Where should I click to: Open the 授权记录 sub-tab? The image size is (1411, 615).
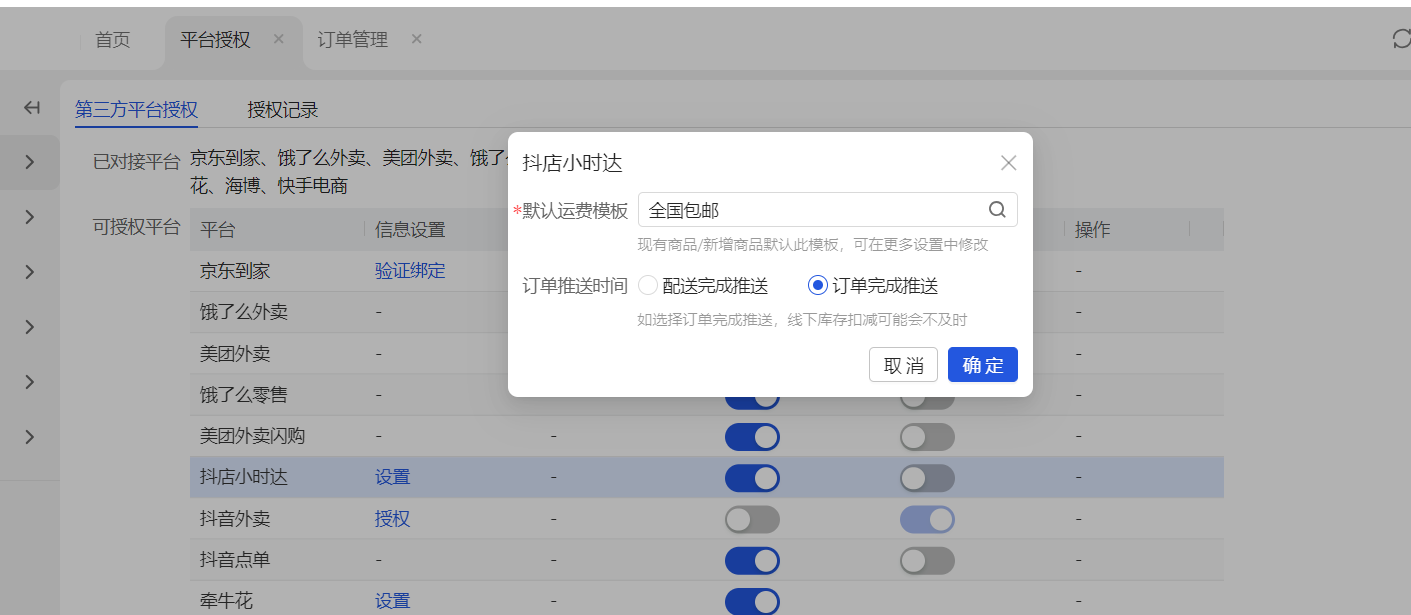click(x=283, y=110)
